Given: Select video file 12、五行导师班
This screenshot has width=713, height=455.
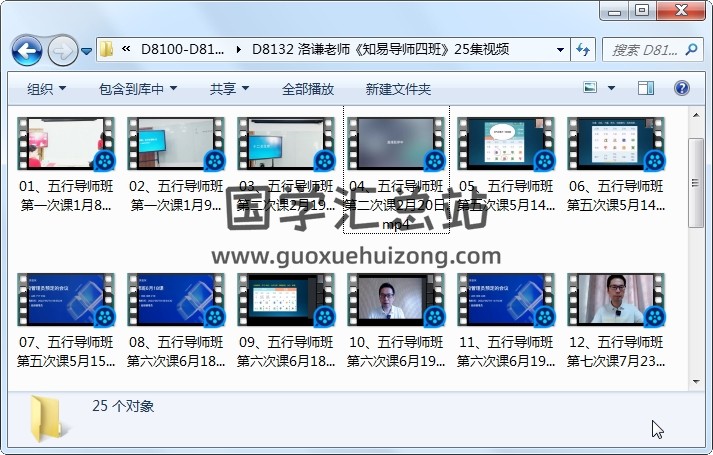Looking at the screenshot, I should (x=616, y=300).
